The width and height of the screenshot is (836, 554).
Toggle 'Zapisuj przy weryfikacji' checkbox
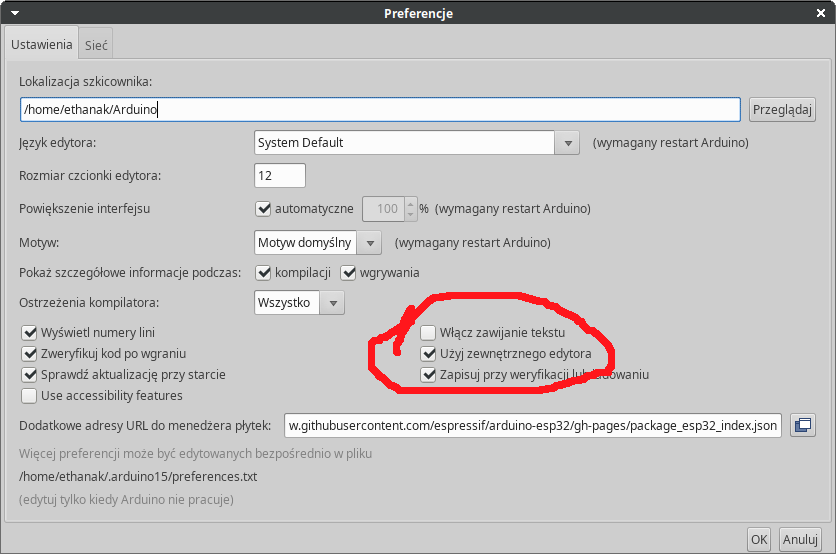point(428,376)
